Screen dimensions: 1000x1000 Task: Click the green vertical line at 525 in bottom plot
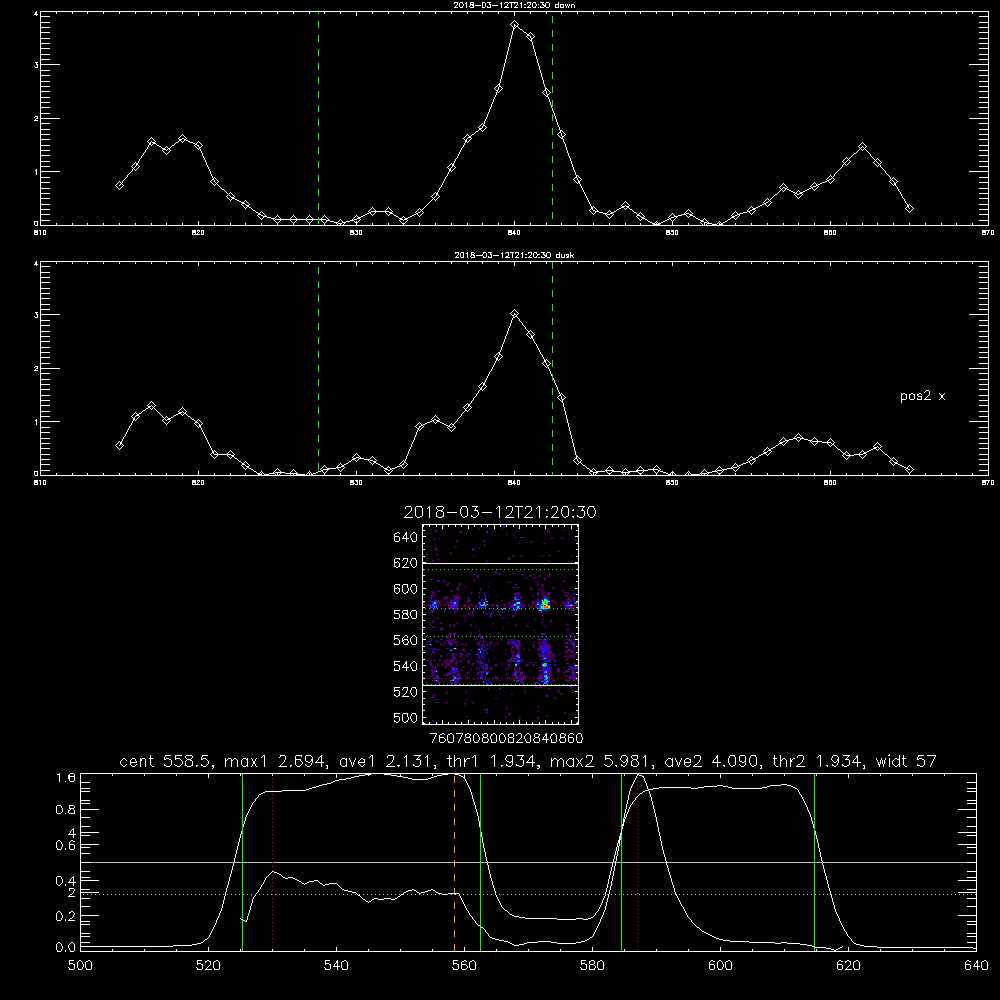[x=242, y=862]
